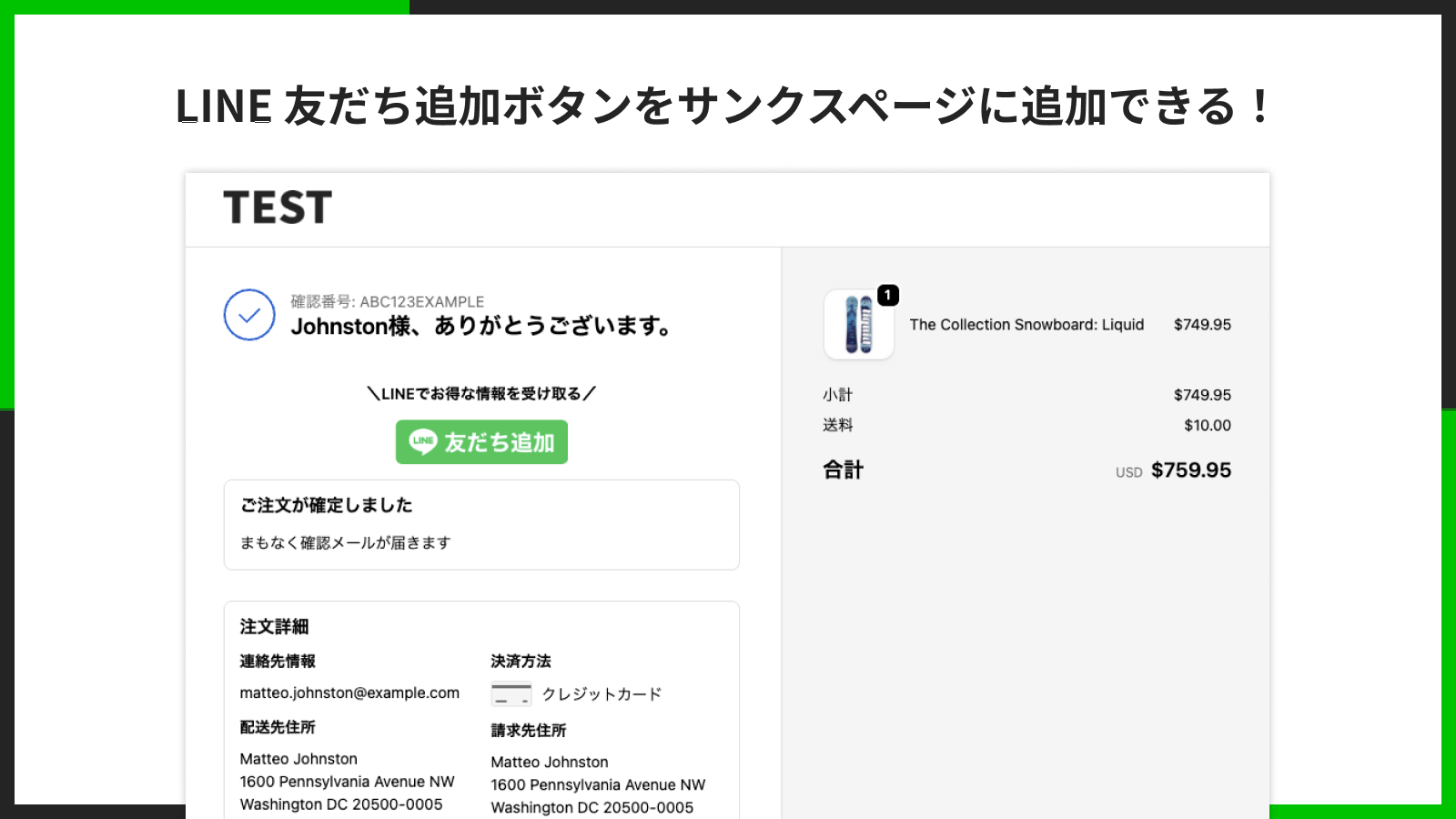Viewport: 1456px width, 819px height.
Task: Click the 連絡先情報 label
Action: [278, 662]
